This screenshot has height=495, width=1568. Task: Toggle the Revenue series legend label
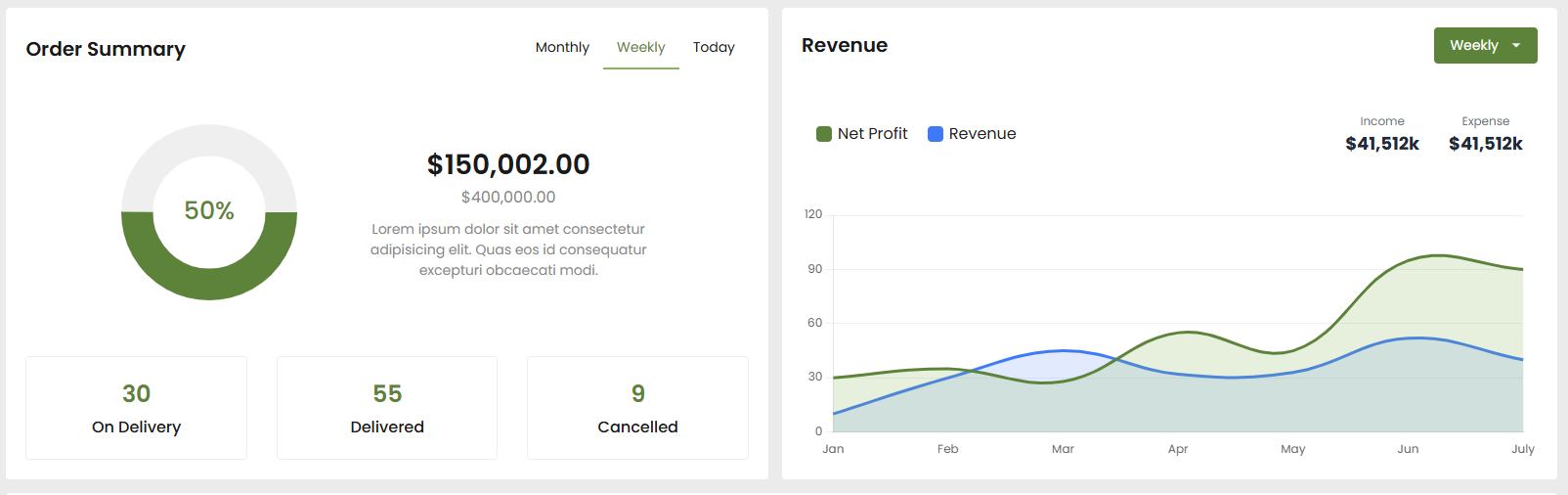pos(981,134)
